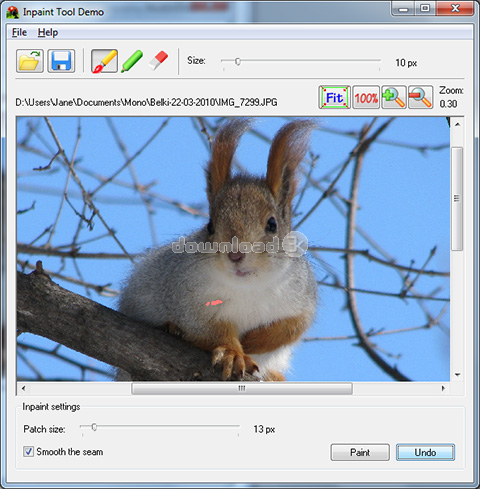The height and width of the screenshot is (489, 480).
Task: Click the horizontal scrollbar left arrow
Action: pos(23,388)
